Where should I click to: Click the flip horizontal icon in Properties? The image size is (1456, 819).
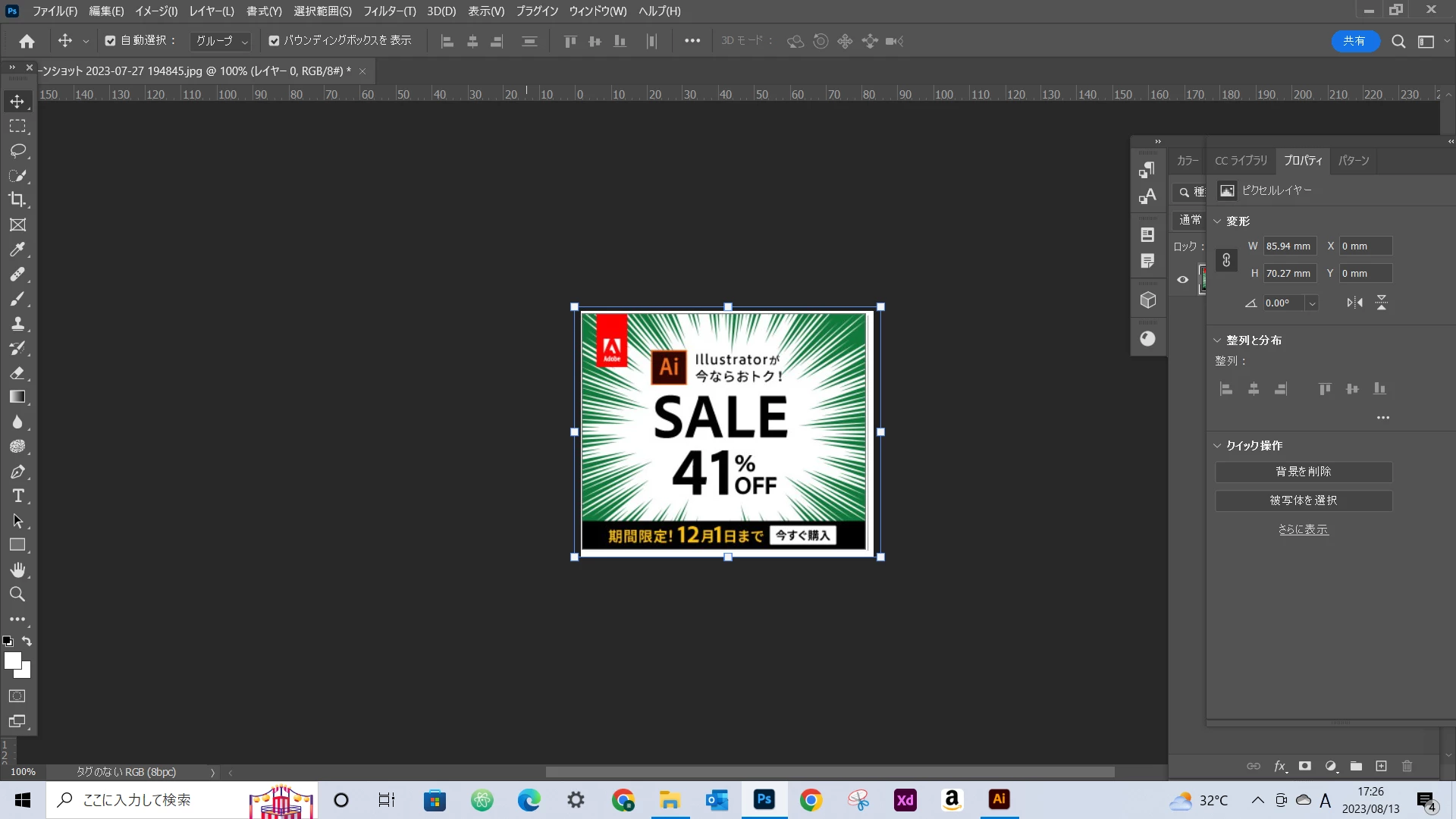(x=1354, y=303)
